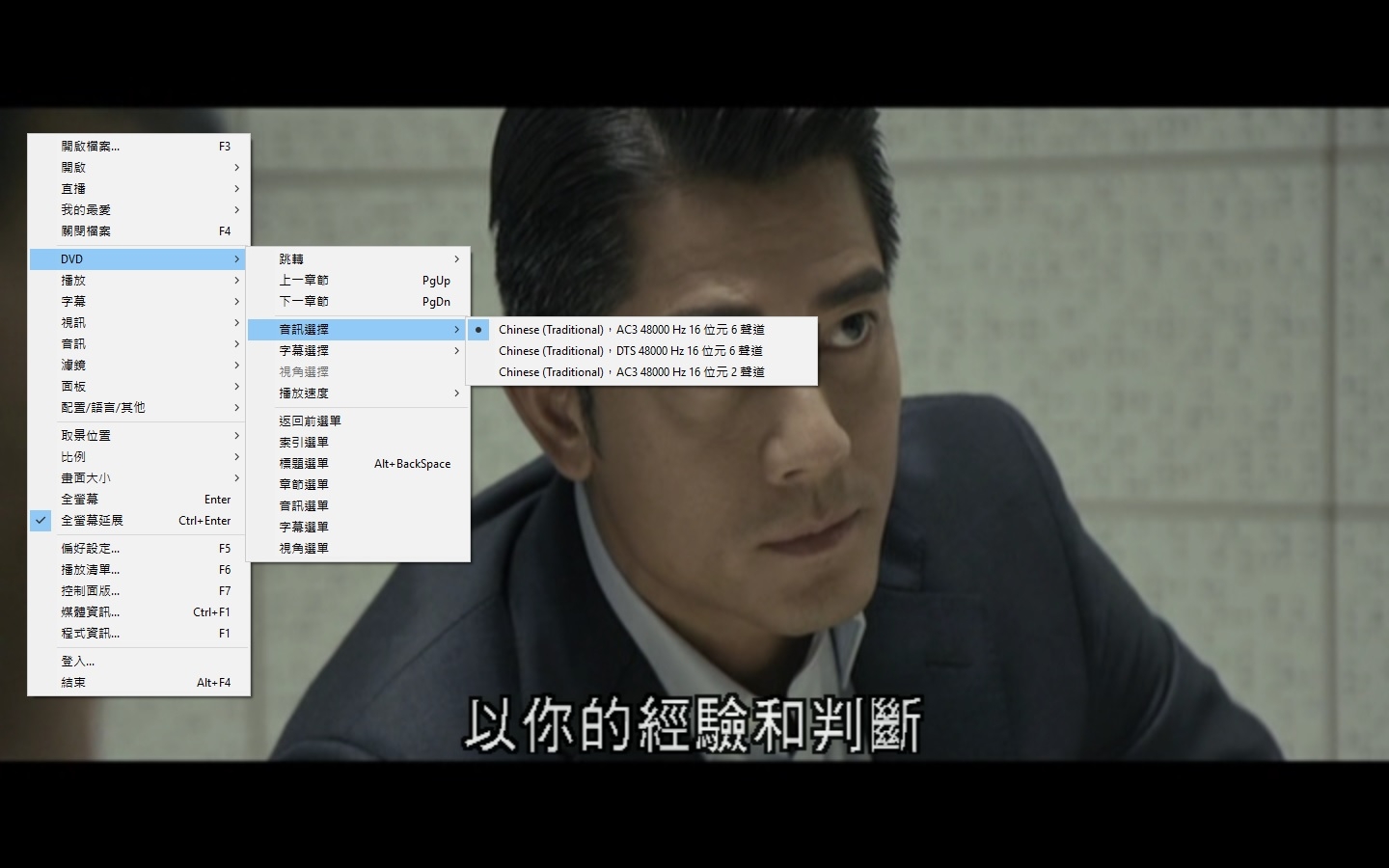Image resolution: width=1389 pixels, height=868 pixels.
Task: Select 關閉檔案 from the menu
Action: tap(139, 231)
